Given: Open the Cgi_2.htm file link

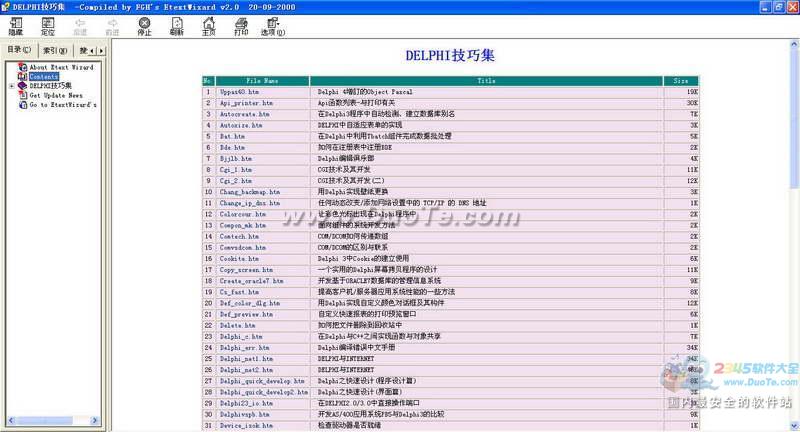Looking at the screenshot, I should (236, 181).
